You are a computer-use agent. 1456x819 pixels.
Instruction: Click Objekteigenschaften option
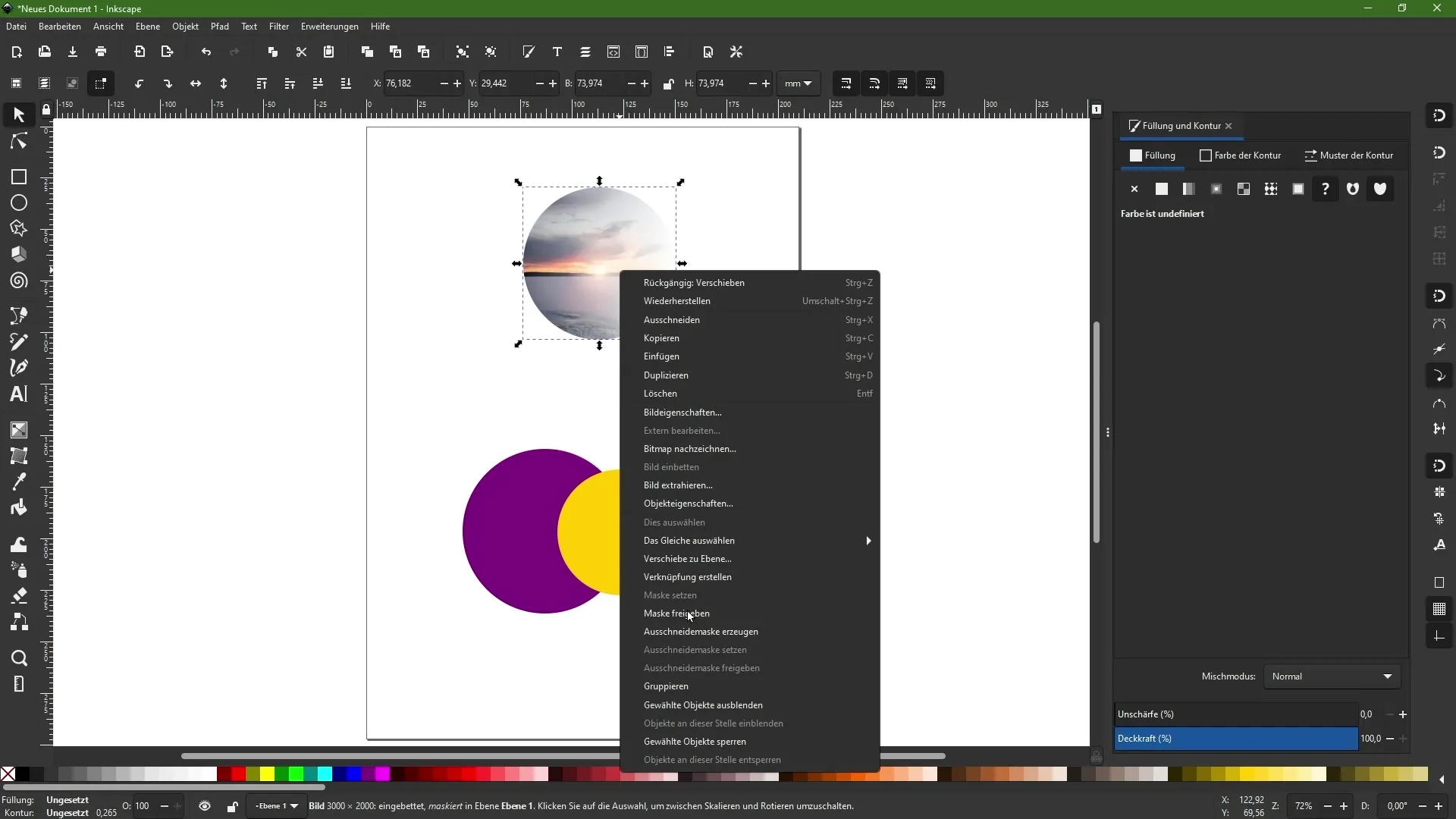(688, 503)
